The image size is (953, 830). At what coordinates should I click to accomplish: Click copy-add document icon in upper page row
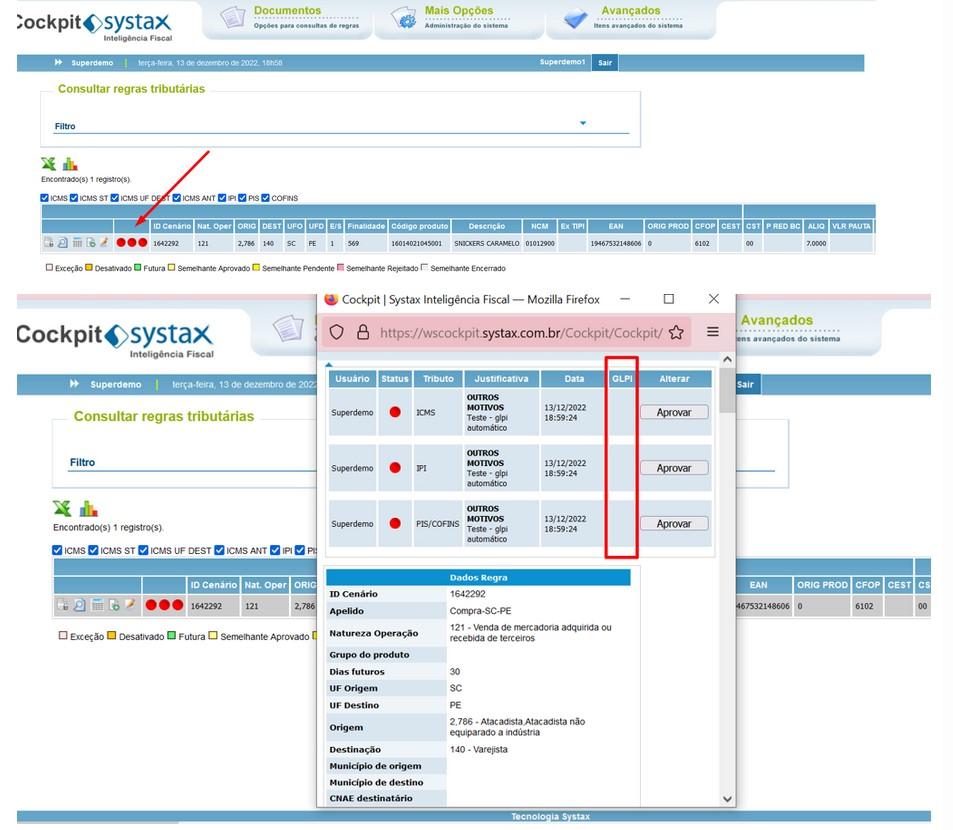click(x=91, y=242)
